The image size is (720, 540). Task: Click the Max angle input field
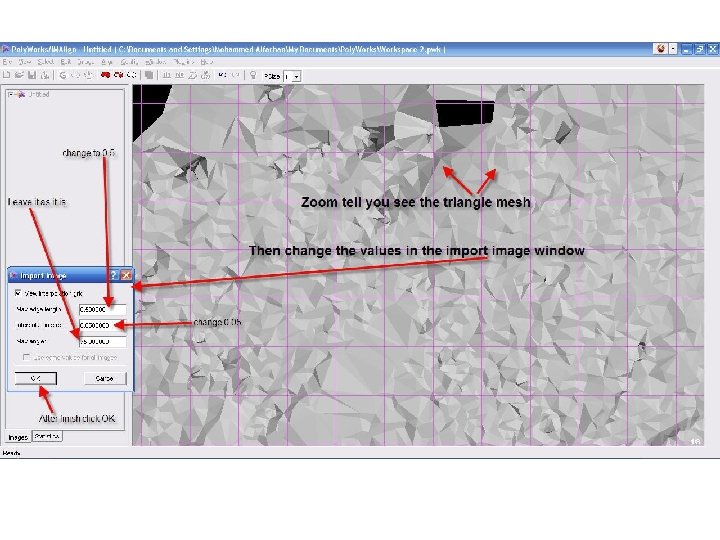click(x=102, y=342)
